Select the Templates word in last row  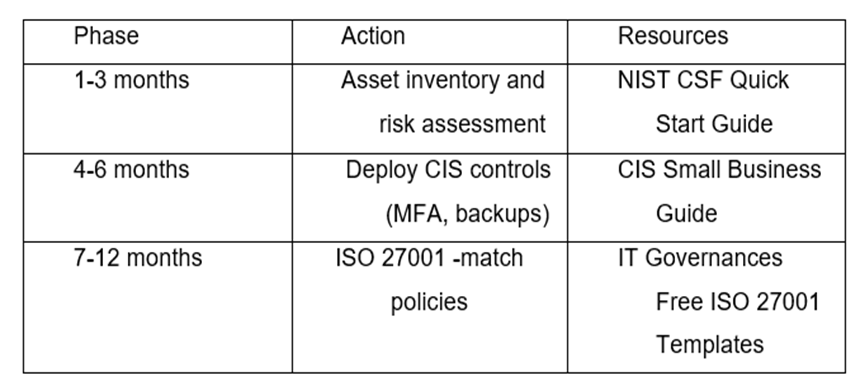tap(710, 345)
